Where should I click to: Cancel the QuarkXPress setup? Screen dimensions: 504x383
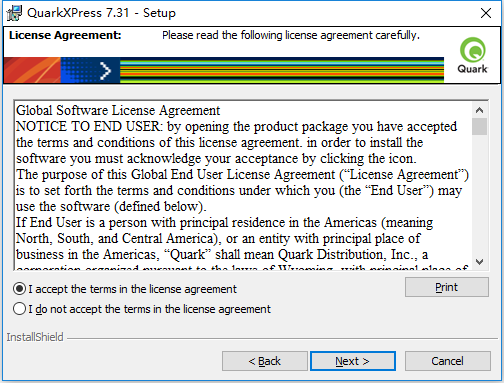coord(447,361)
